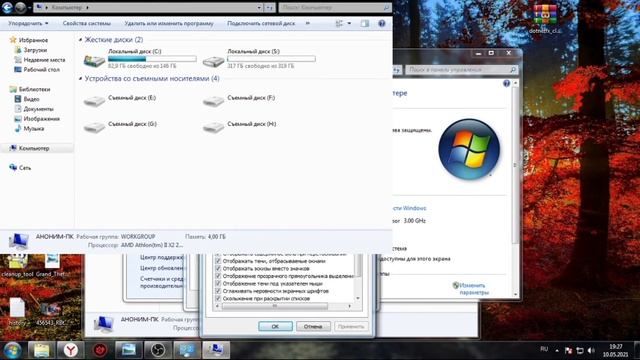Click the Explorer forward arrow button

point(20,7)
